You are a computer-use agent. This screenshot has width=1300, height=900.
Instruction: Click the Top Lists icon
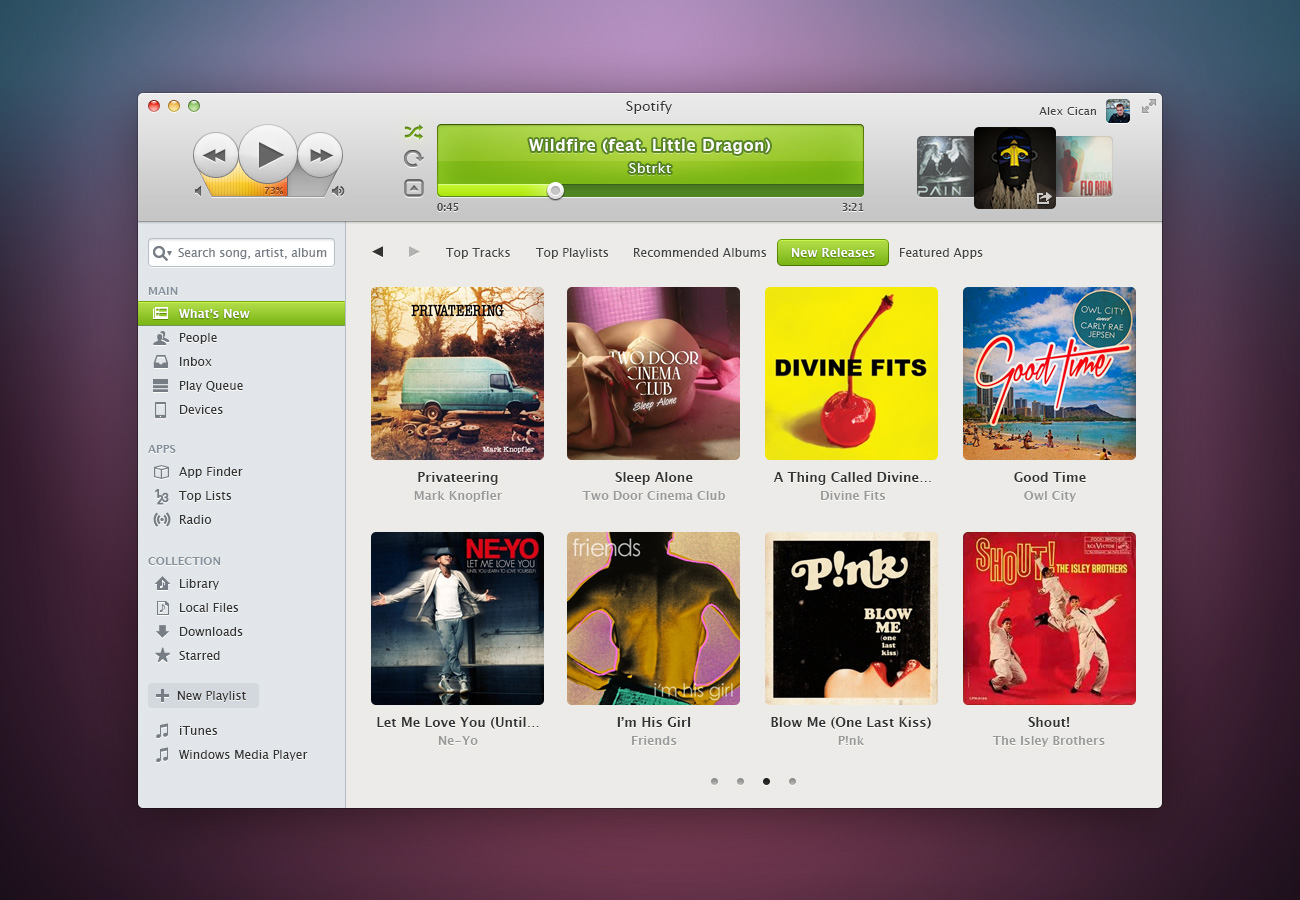(x=160, y=496)
